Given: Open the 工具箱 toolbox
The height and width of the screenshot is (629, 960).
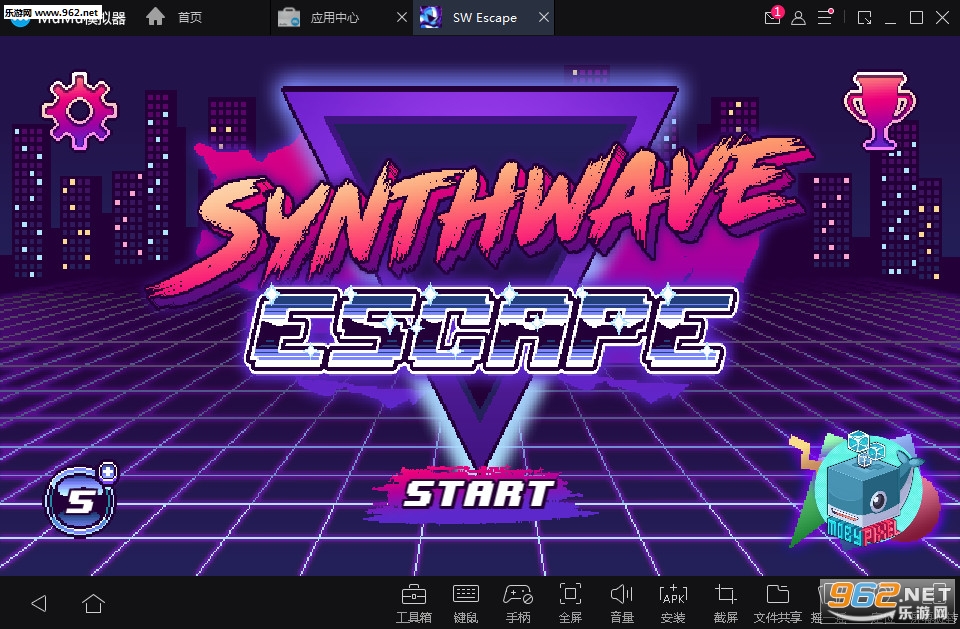Looking at the screenshot, I should (x=414, y=603).
